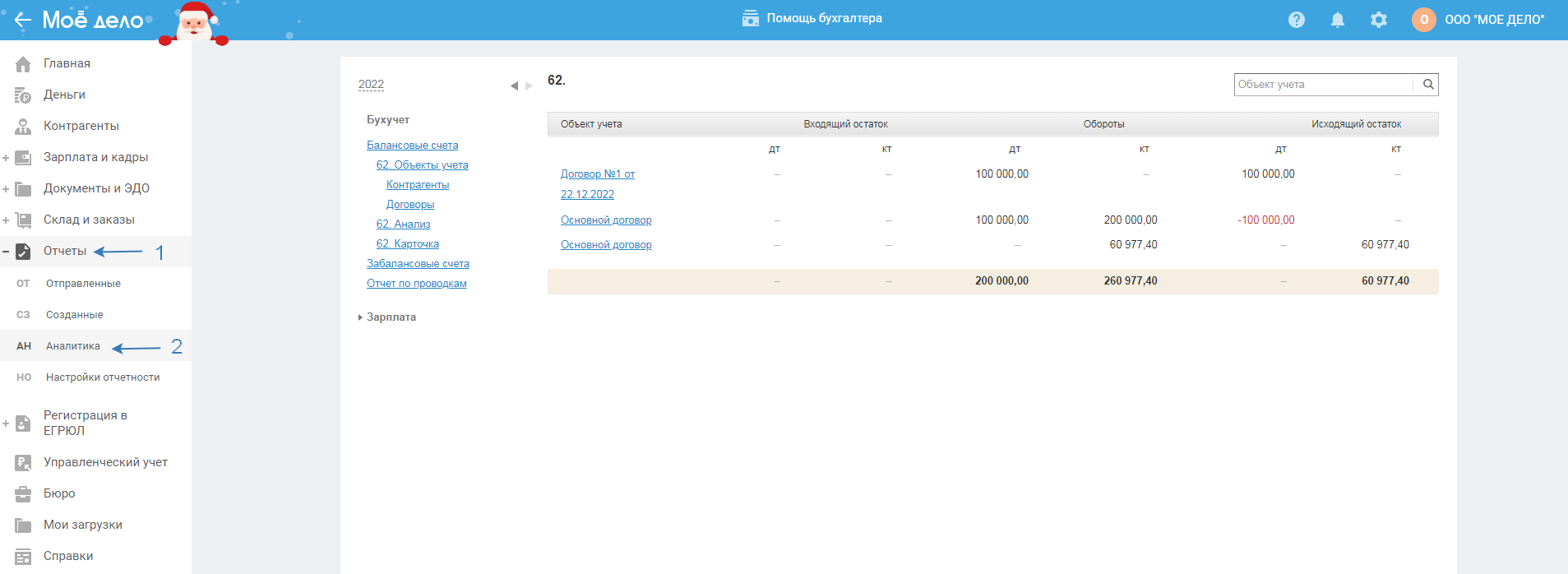Open Забалансовые счета link
Viewport: 1568px width, 574px height.
click(x=418, y=263)
